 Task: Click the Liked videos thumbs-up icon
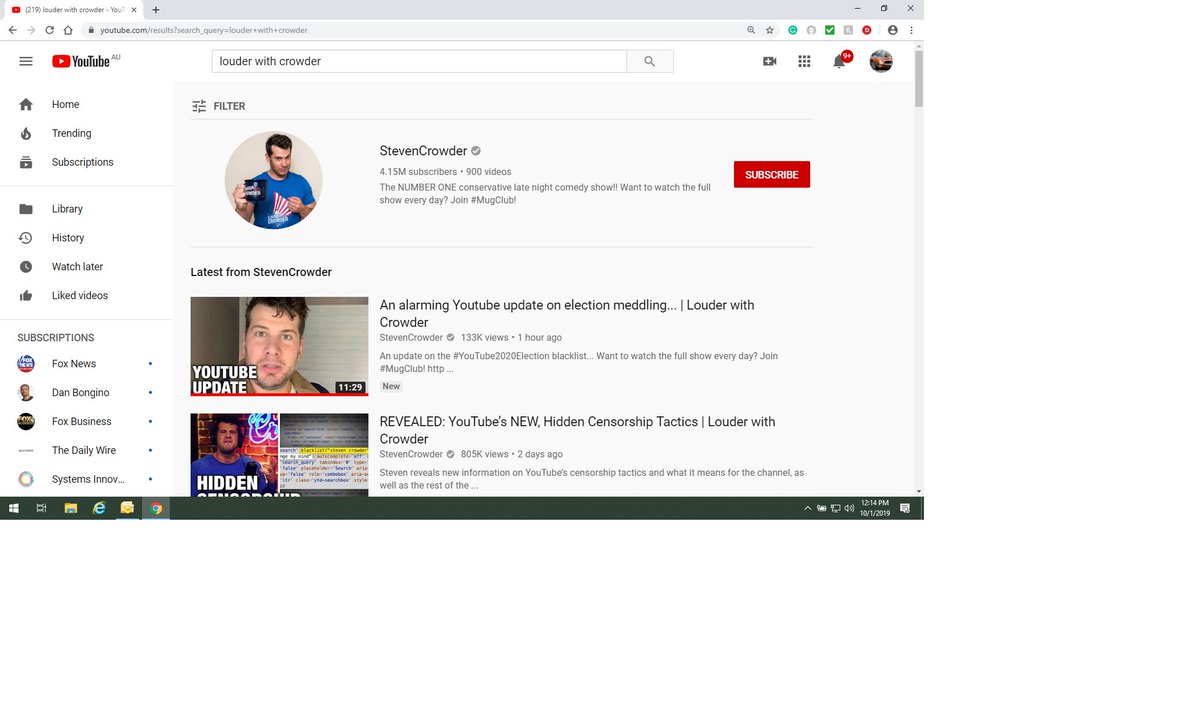click(x=26, y=296)
